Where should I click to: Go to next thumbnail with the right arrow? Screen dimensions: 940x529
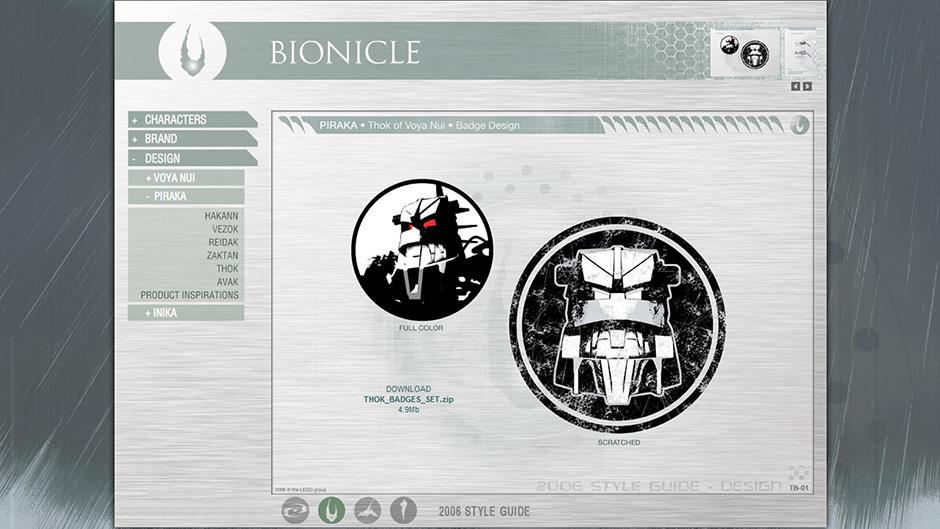pos(807,86)
